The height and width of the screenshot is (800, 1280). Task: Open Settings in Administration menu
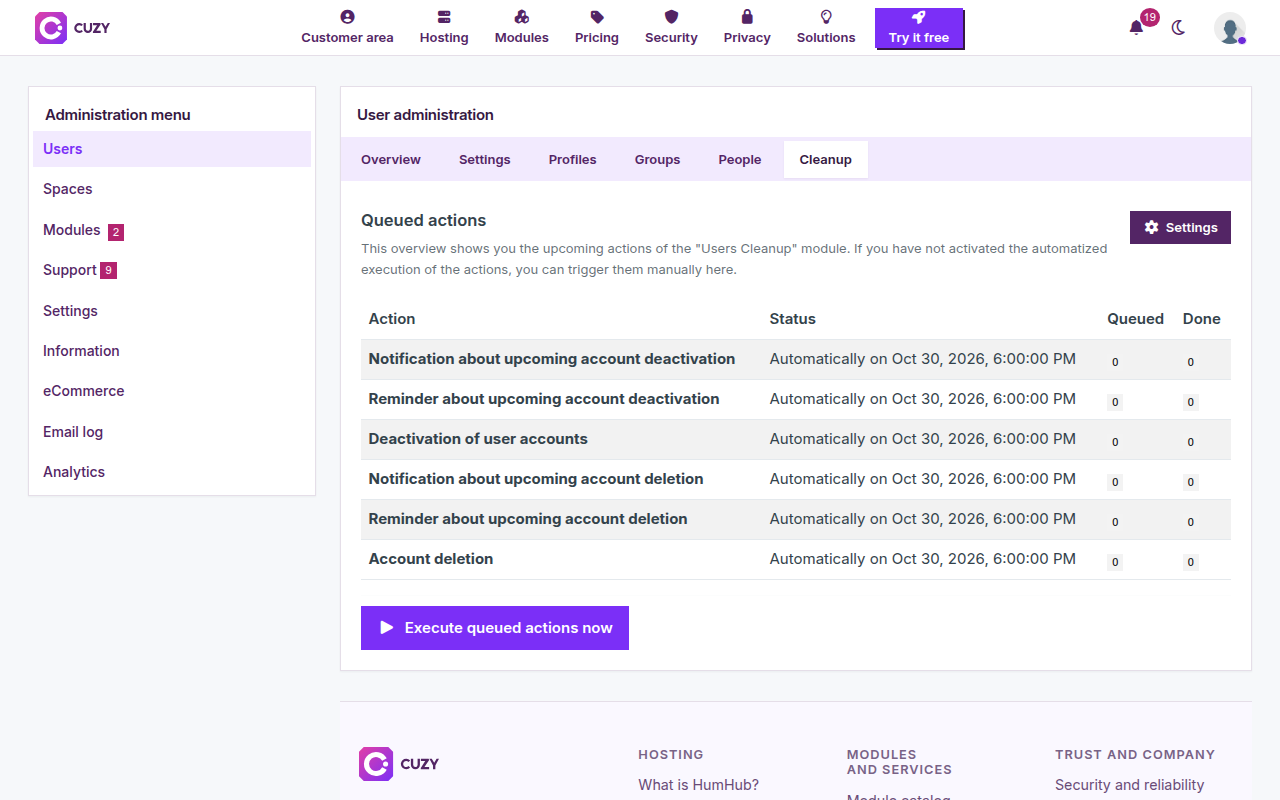(172, 311)
